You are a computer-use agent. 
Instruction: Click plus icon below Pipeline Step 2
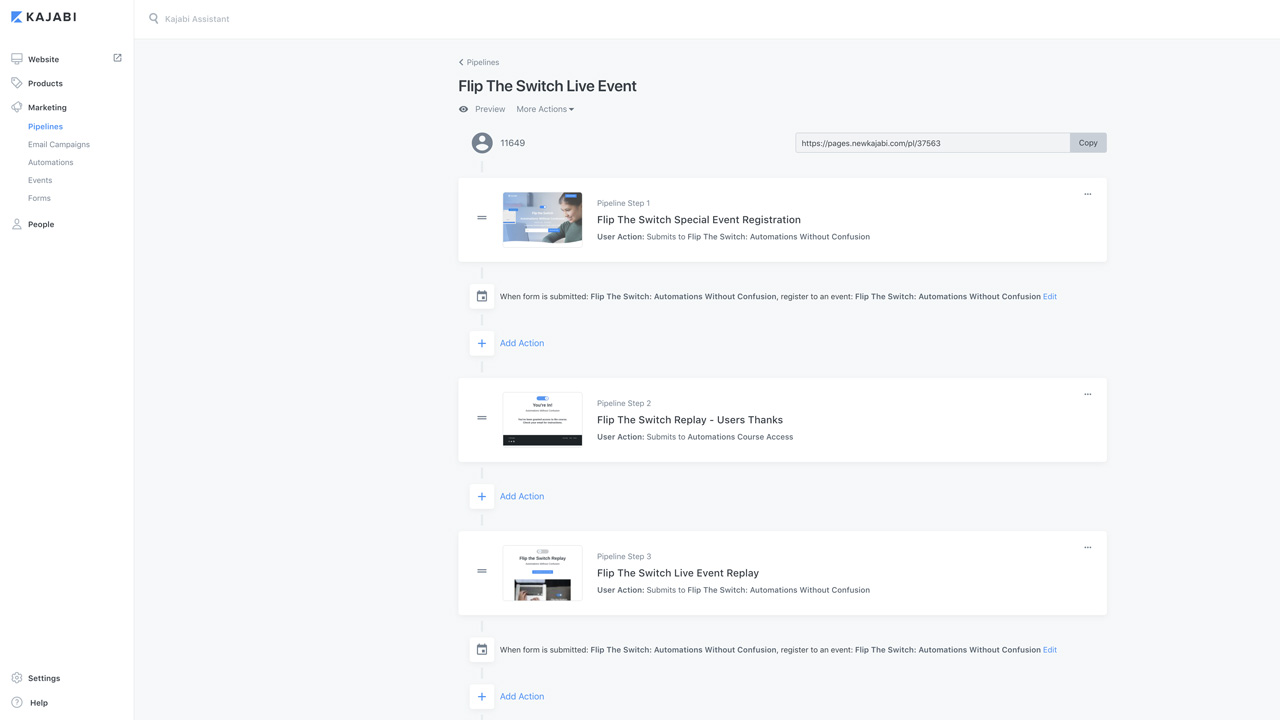[482, 496]
